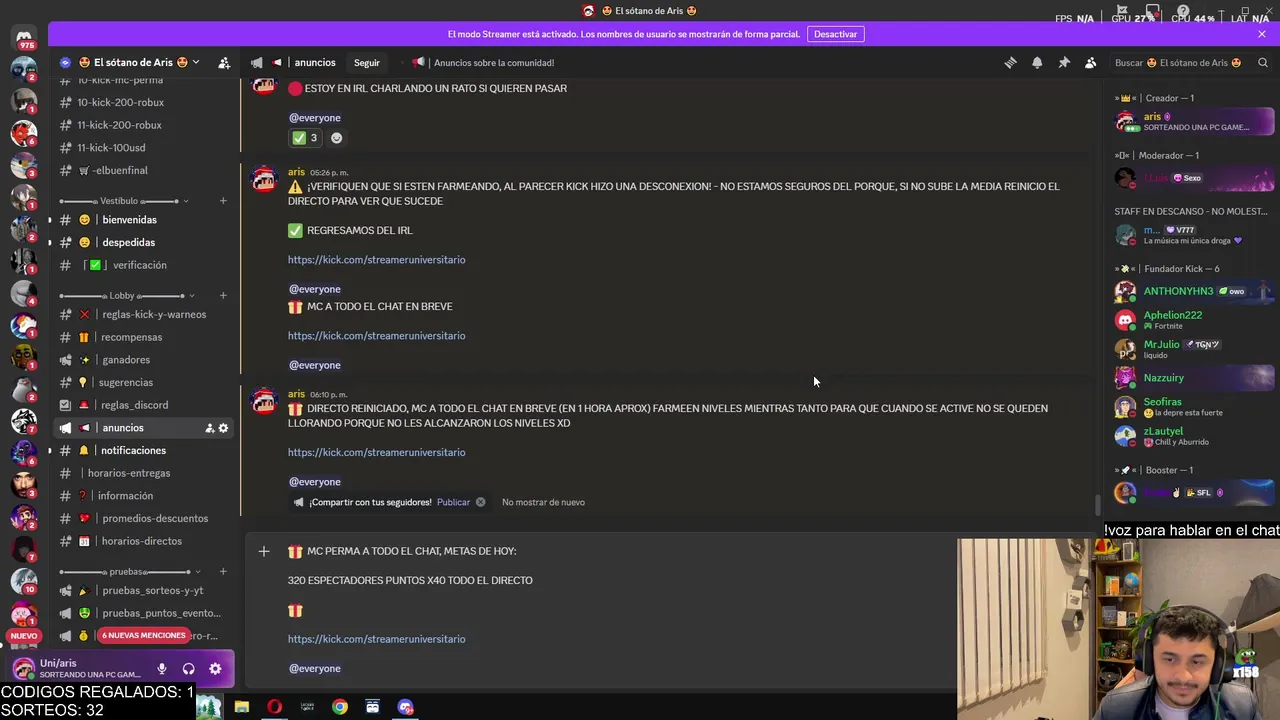The width and height of the screenshot is (1280, 720).
Task: Open anuncios channel settings gear
Action: pyautogui.click(x=223, y=428)
